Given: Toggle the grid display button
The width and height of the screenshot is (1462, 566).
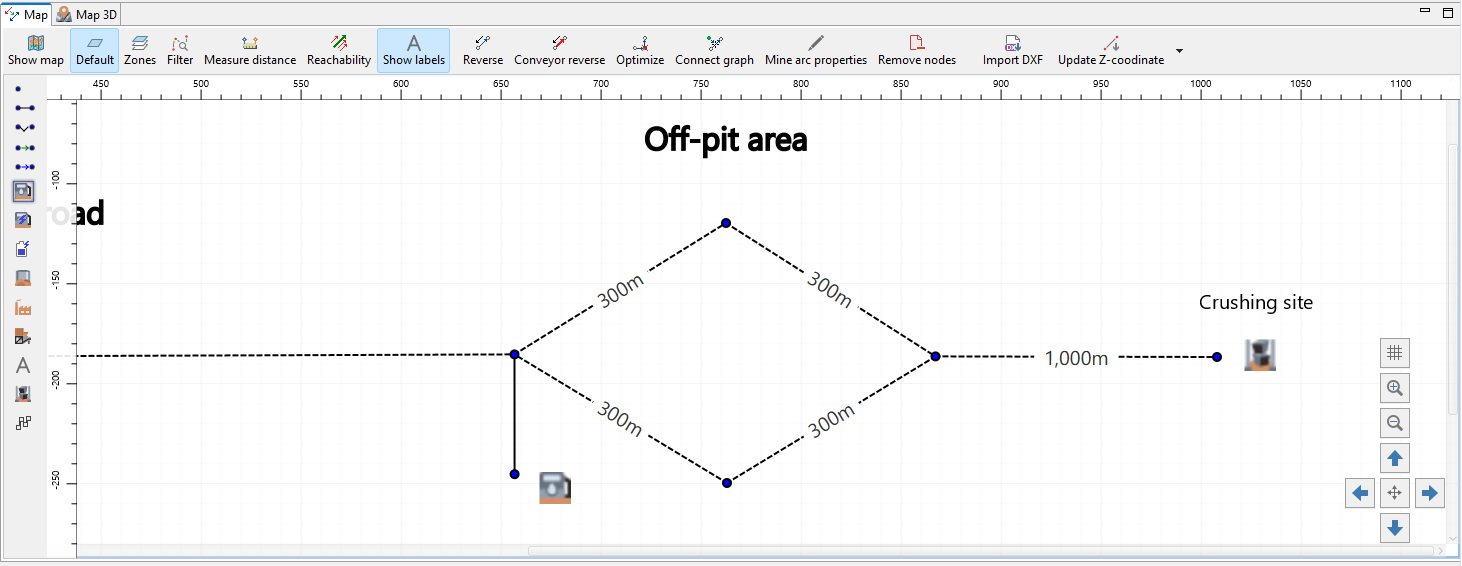Looking at the screenshot, I should coord(1394,352).
